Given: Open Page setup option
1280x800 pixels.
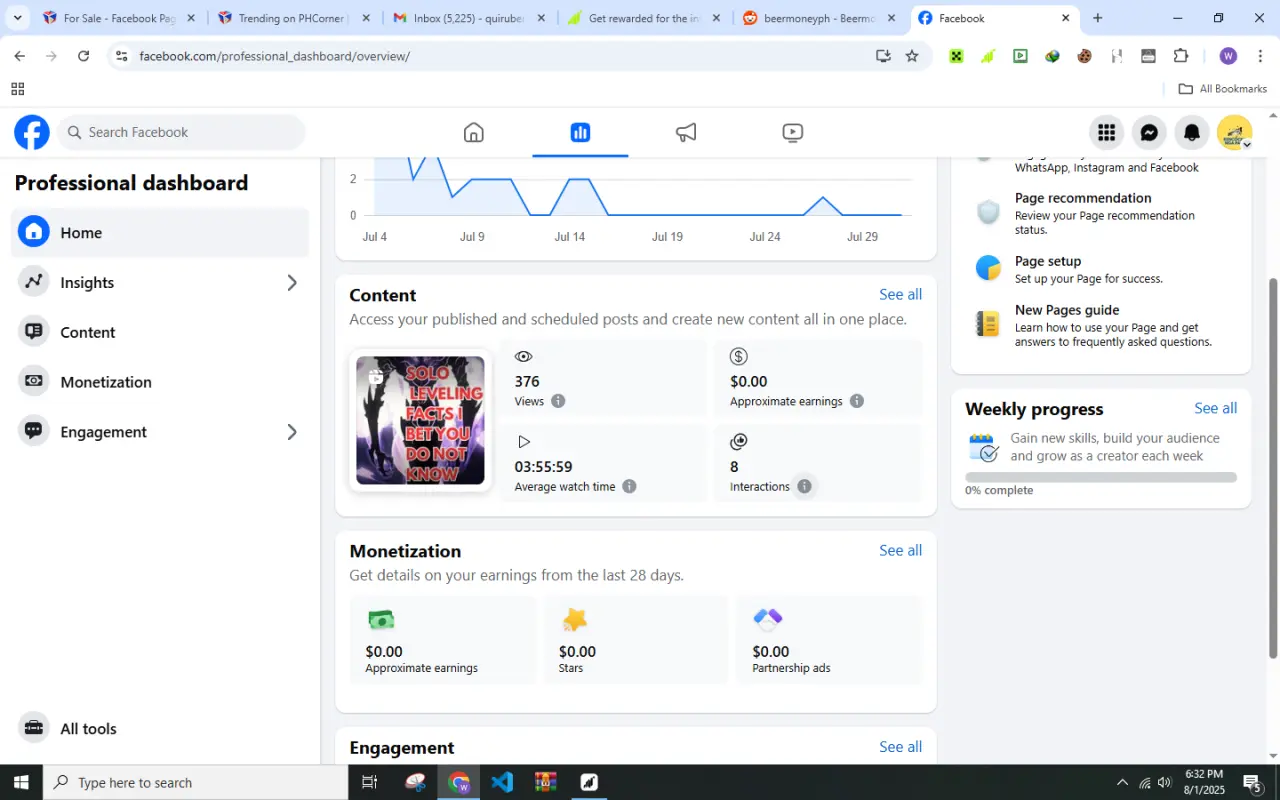Looking at the screenshot, I should (x=1101, y=269).
